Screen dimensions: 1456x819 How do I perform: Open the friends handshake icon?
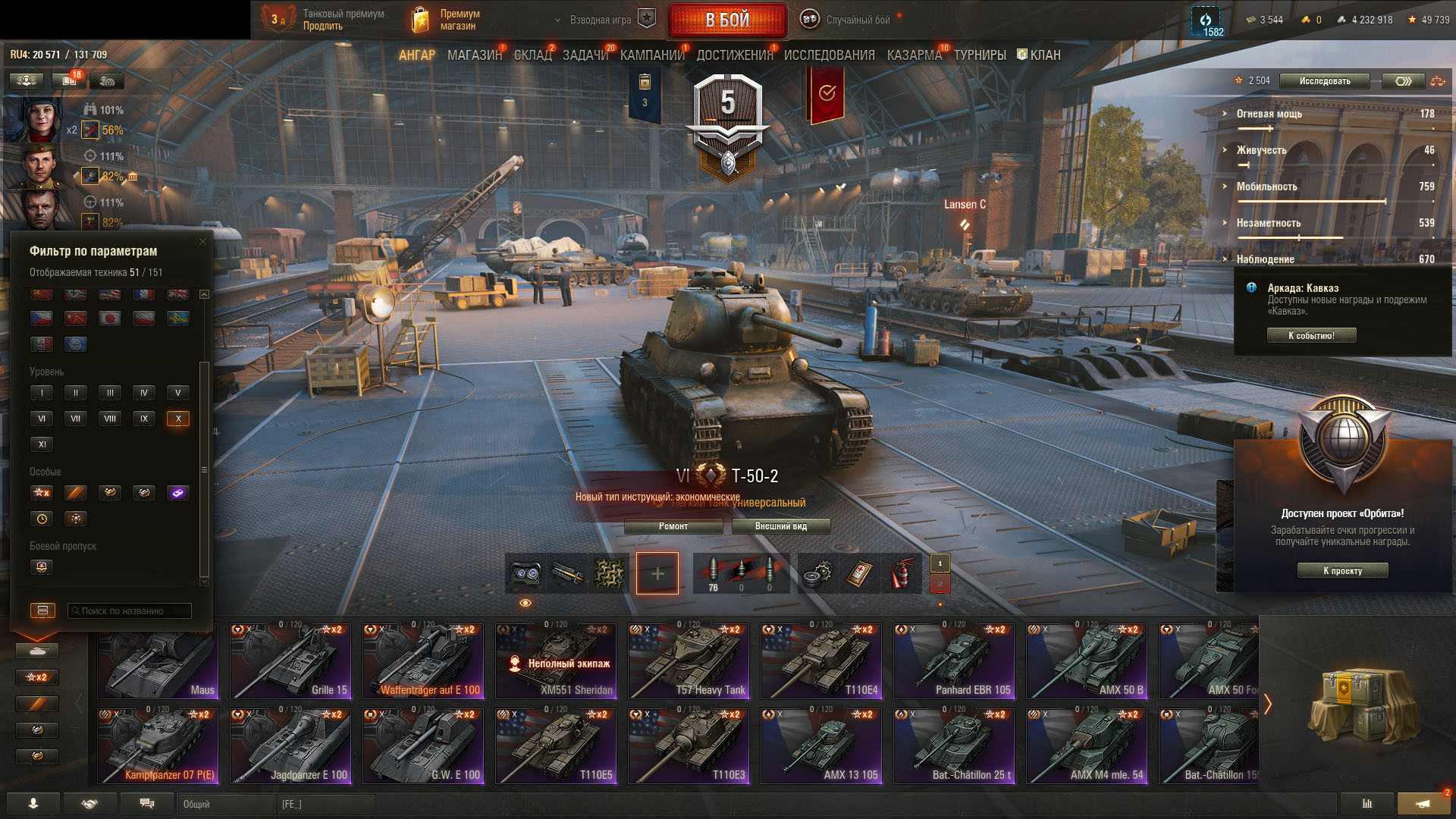coord(89,804)
